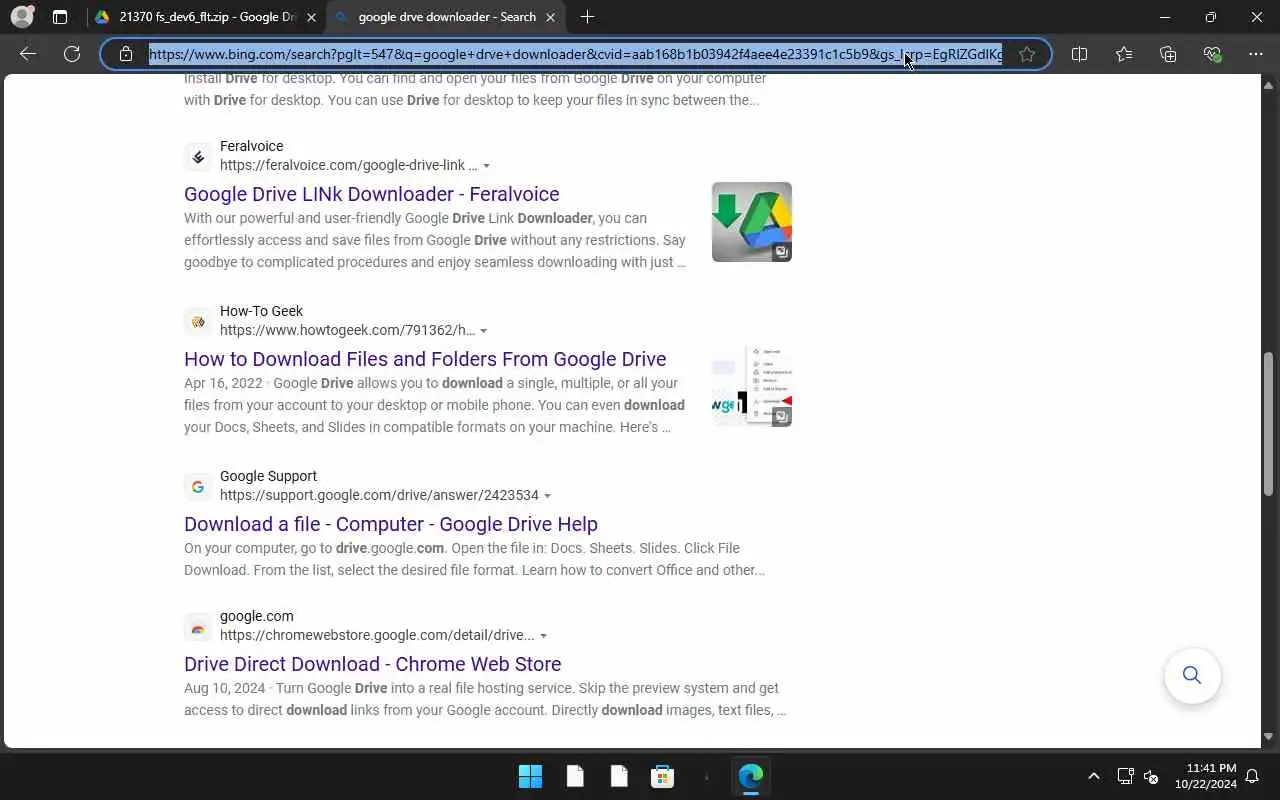Click the https://support.google.com/drive/answer/2423534 URL

(x=379, y=495)
